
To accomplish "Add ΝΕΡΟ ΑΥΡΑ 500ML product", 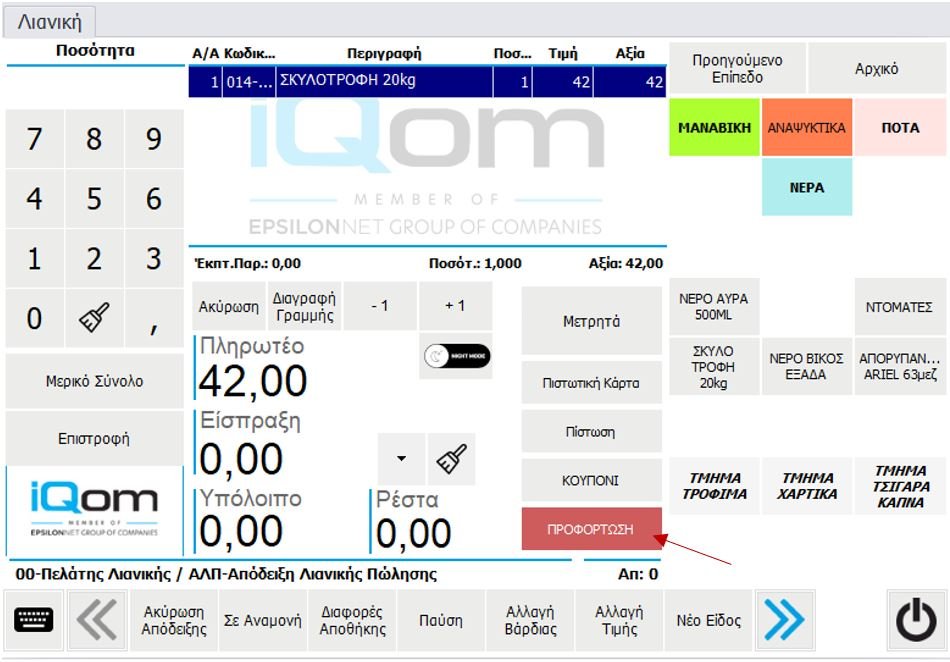I will pyautogui.click(x=713, y=307).
